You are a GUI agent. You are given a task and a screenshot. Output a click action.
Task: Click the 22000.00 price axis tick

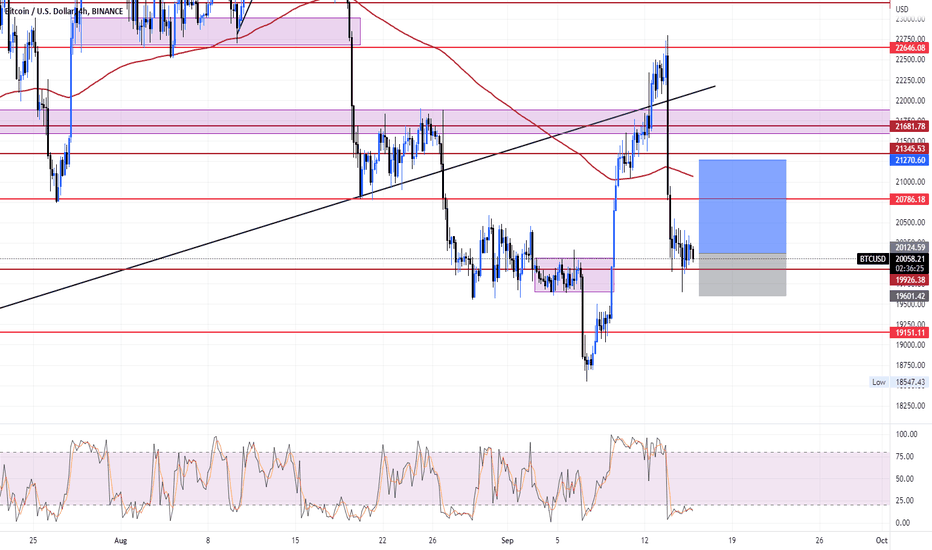point(910,100)
